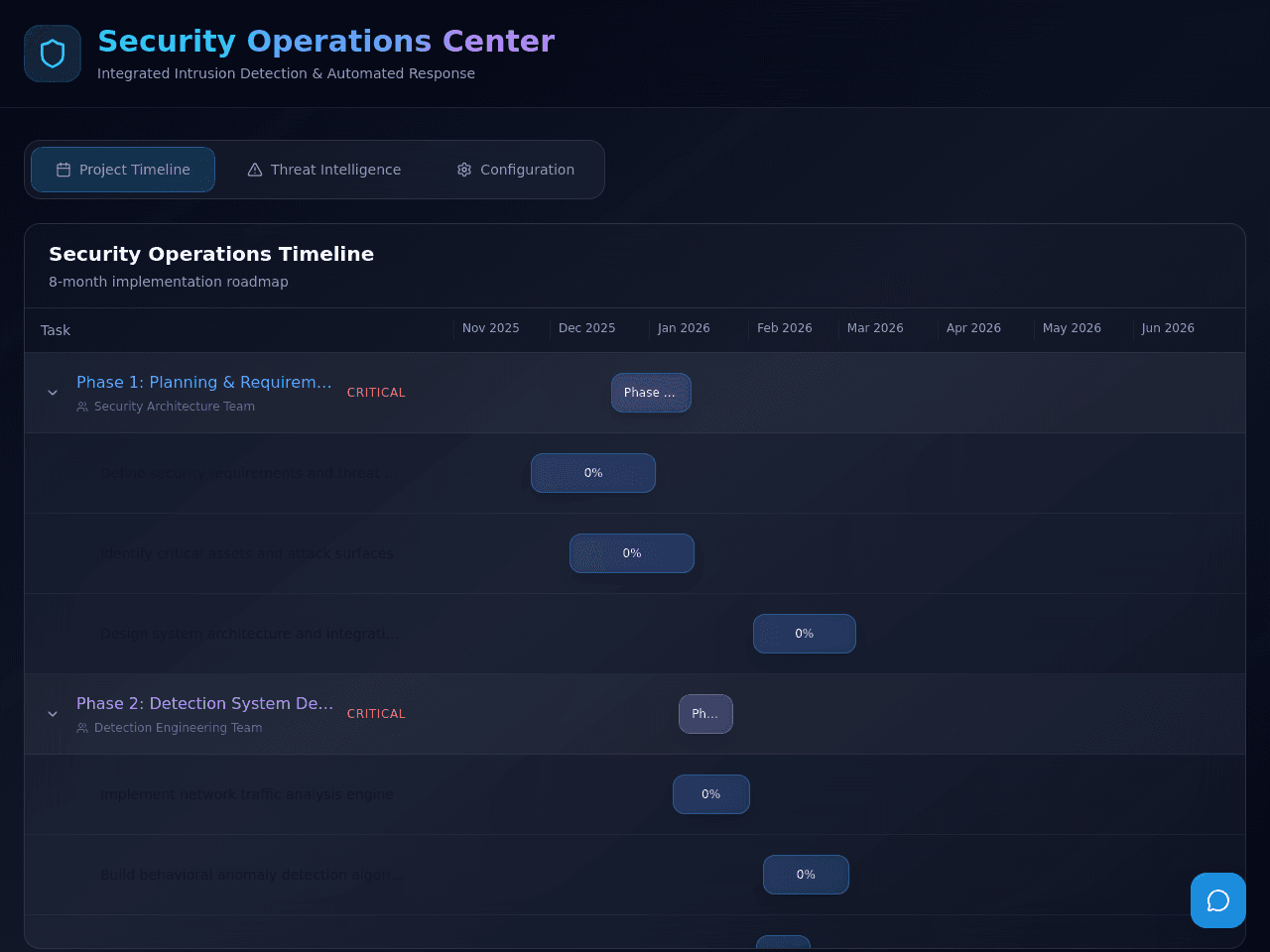
Task: Click the Nov 2025 month header
Action: coord(491,328)
